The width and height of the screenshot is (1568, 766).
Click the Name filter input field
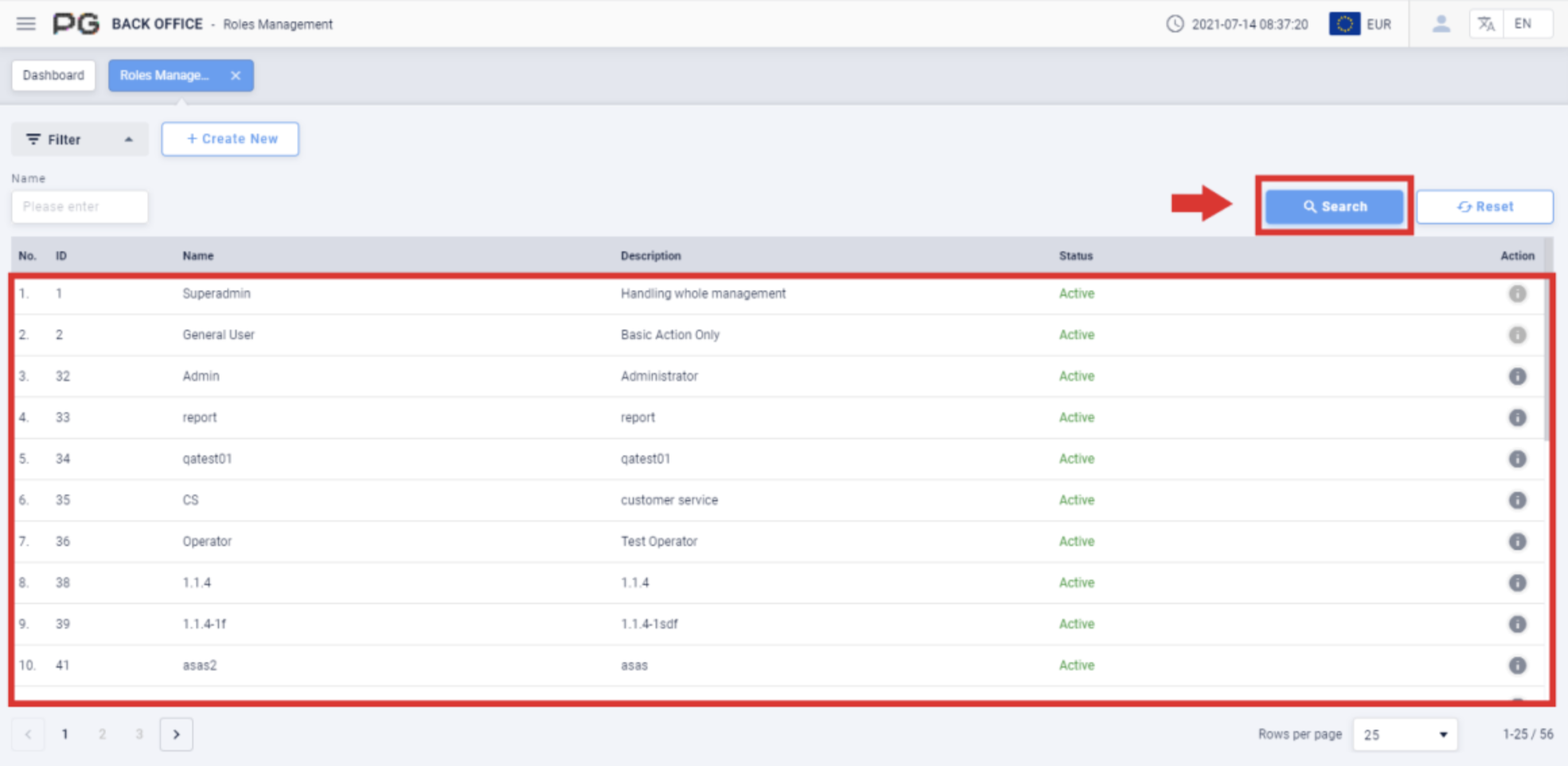click(80, 206)
